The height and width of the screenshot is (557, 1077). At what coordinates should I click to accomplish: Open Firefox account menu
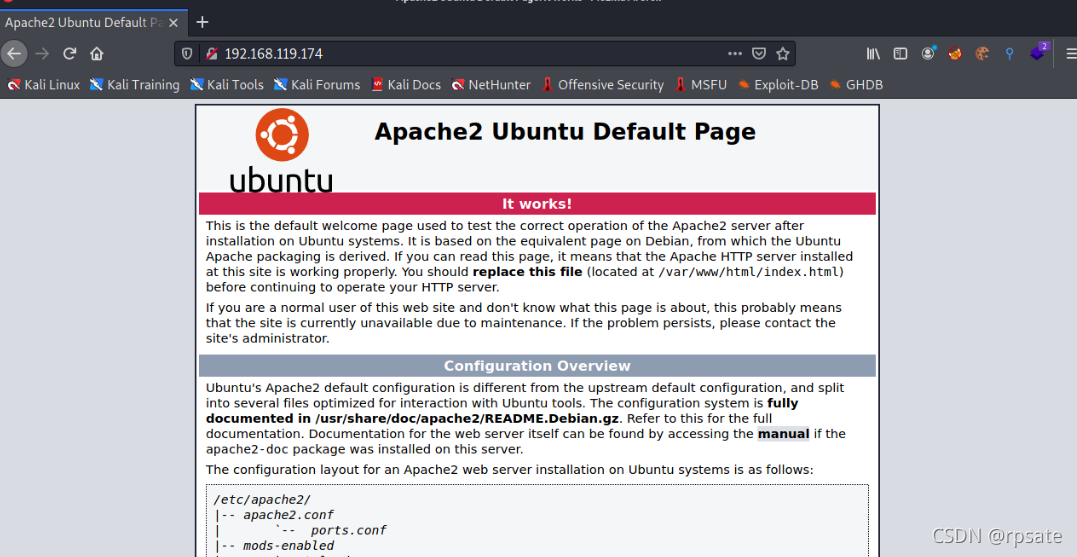coord(928,54)
